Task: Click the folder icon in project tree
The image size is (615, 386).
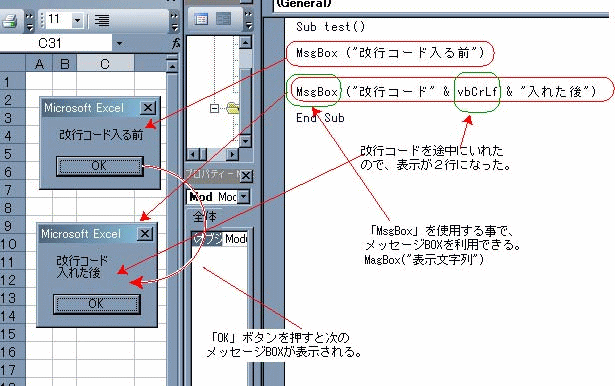Action: (x=233, y=108)
